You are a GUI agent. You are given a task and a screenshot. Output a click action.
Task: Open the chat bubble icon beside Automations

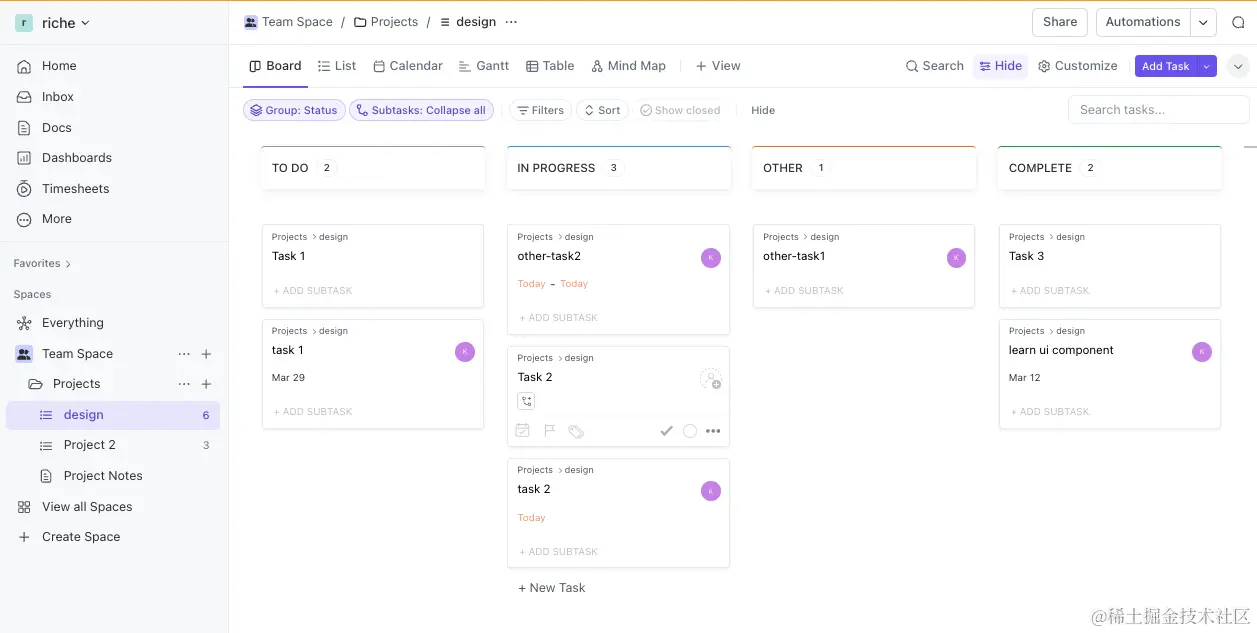pos(1238,22)
